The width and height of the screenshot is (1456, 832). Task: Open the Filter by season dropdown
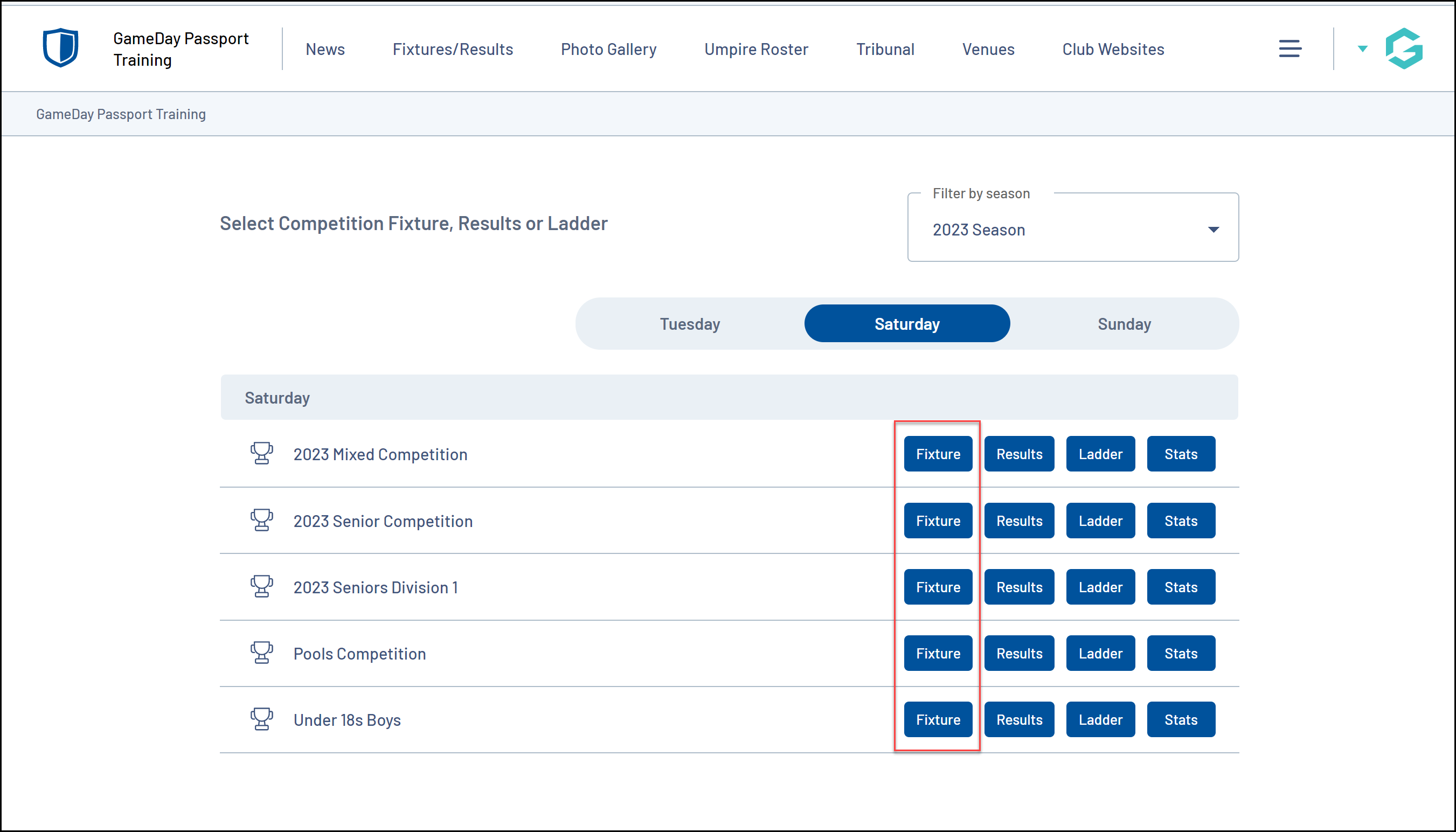pos(1072,229)
